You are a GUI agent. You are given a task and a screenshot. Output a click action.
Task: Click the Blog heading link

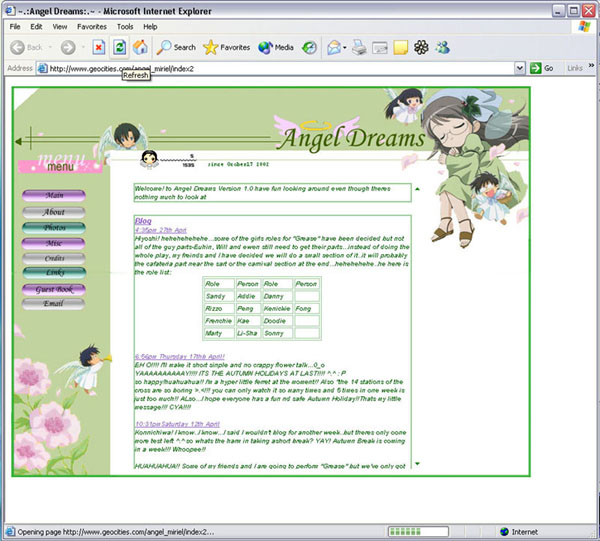143,221
